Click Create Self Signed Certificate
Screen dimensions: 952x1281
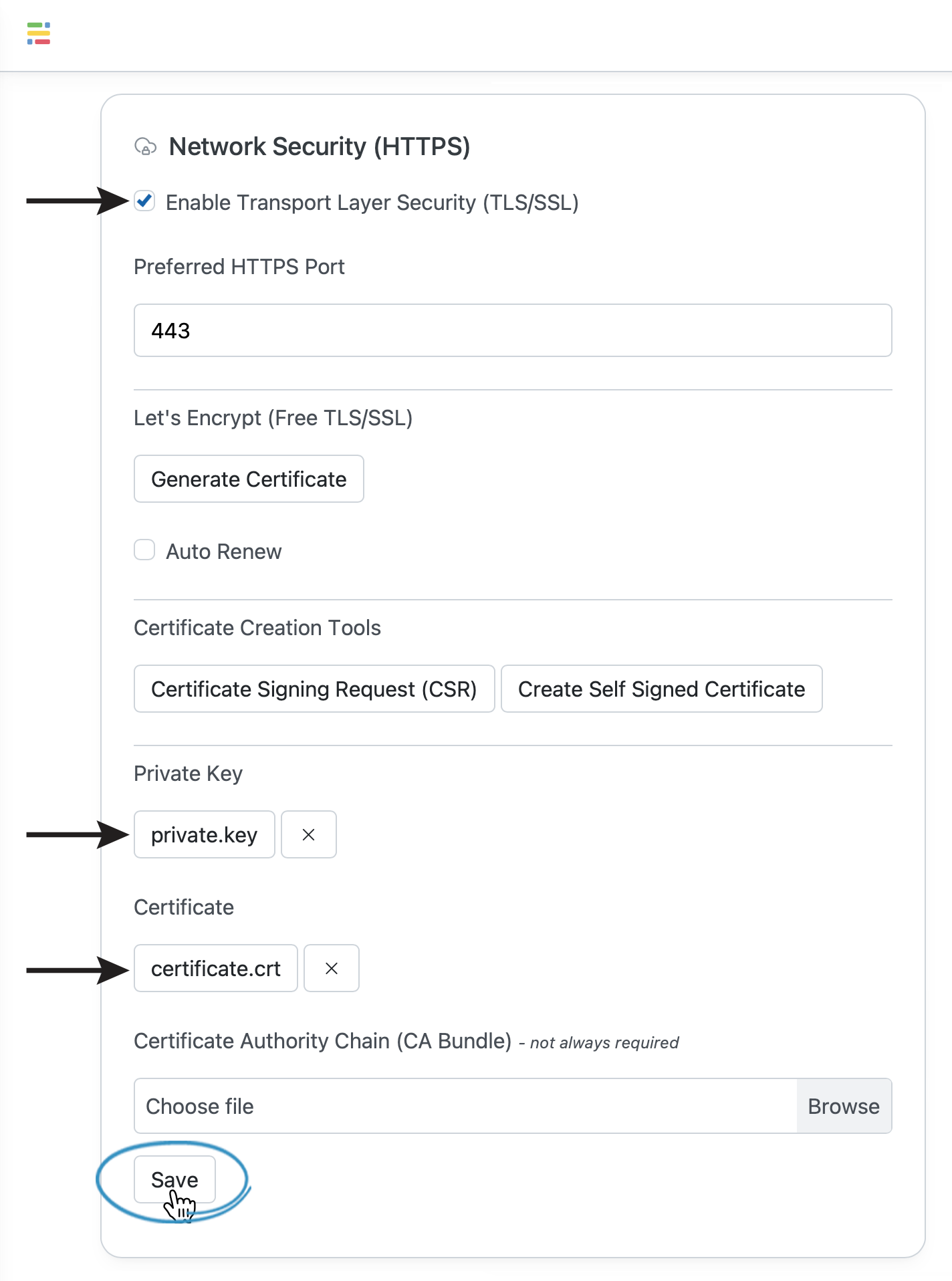(x=661, y=689)
